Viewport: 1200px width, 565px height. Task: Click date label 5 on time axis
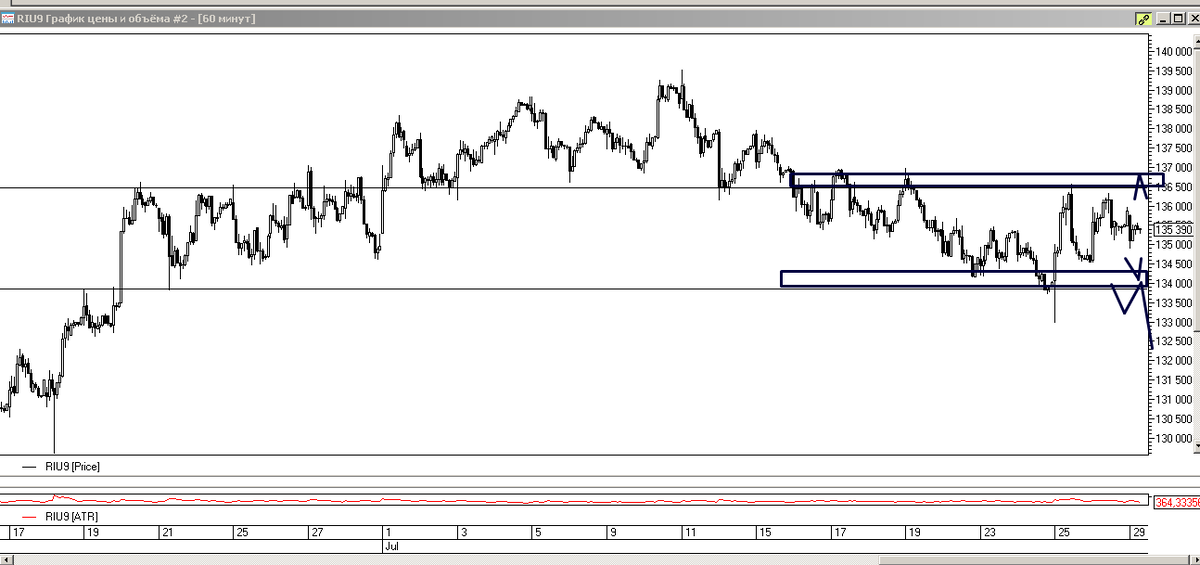[x=538, y=533]
